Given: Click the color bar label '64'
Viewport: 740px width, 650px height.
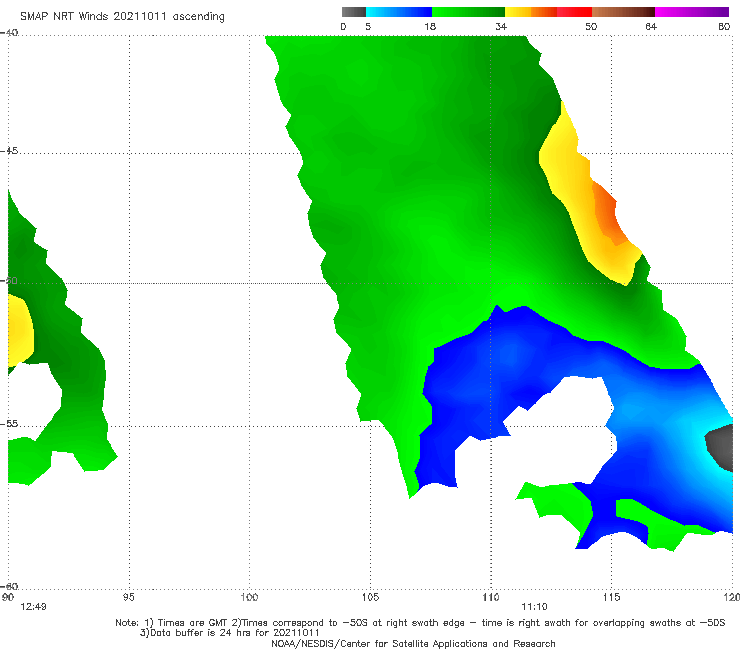Looking at the screenshot, I should (651, 26).
